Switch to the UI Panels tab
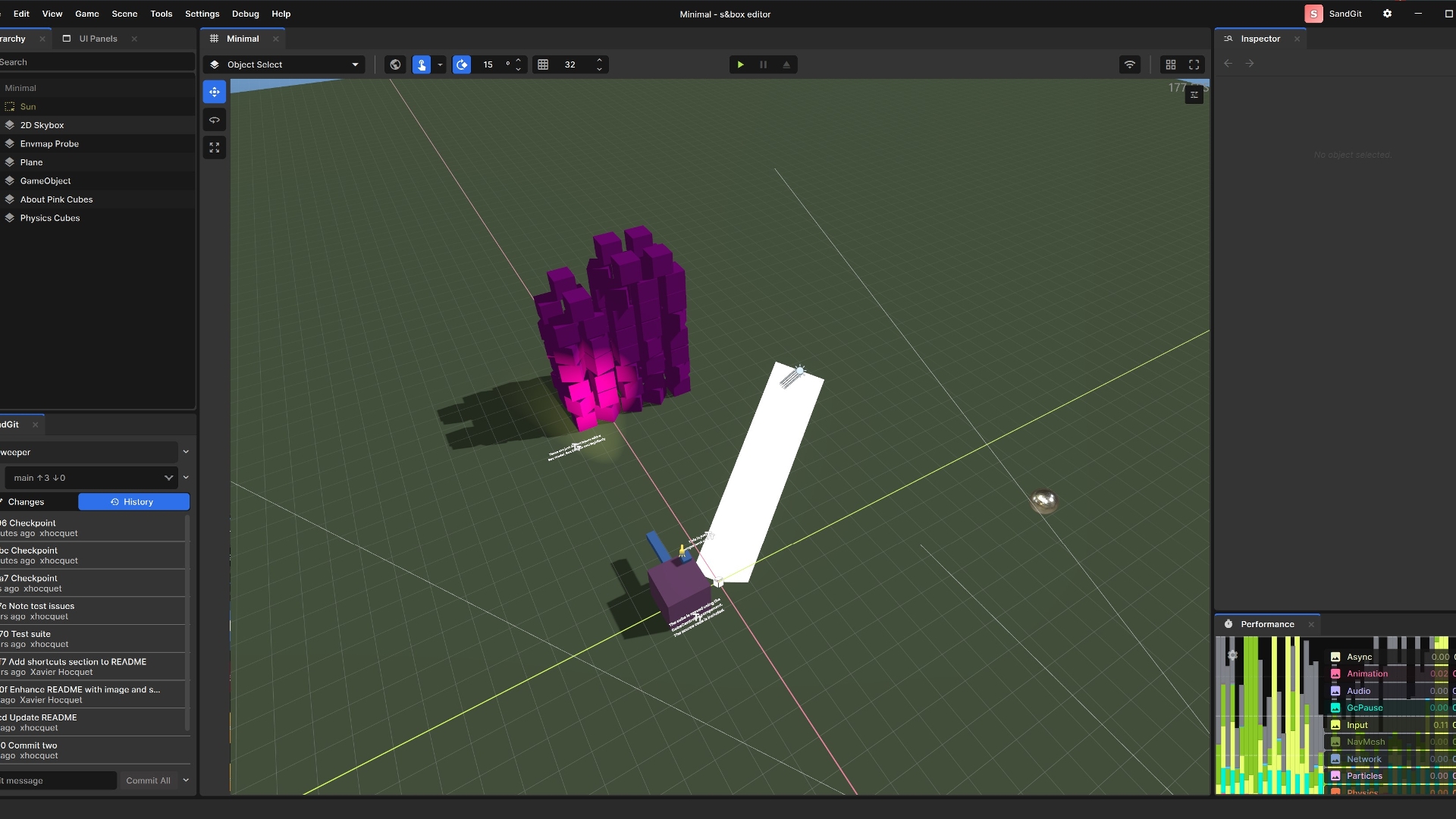 pos(98,39)
